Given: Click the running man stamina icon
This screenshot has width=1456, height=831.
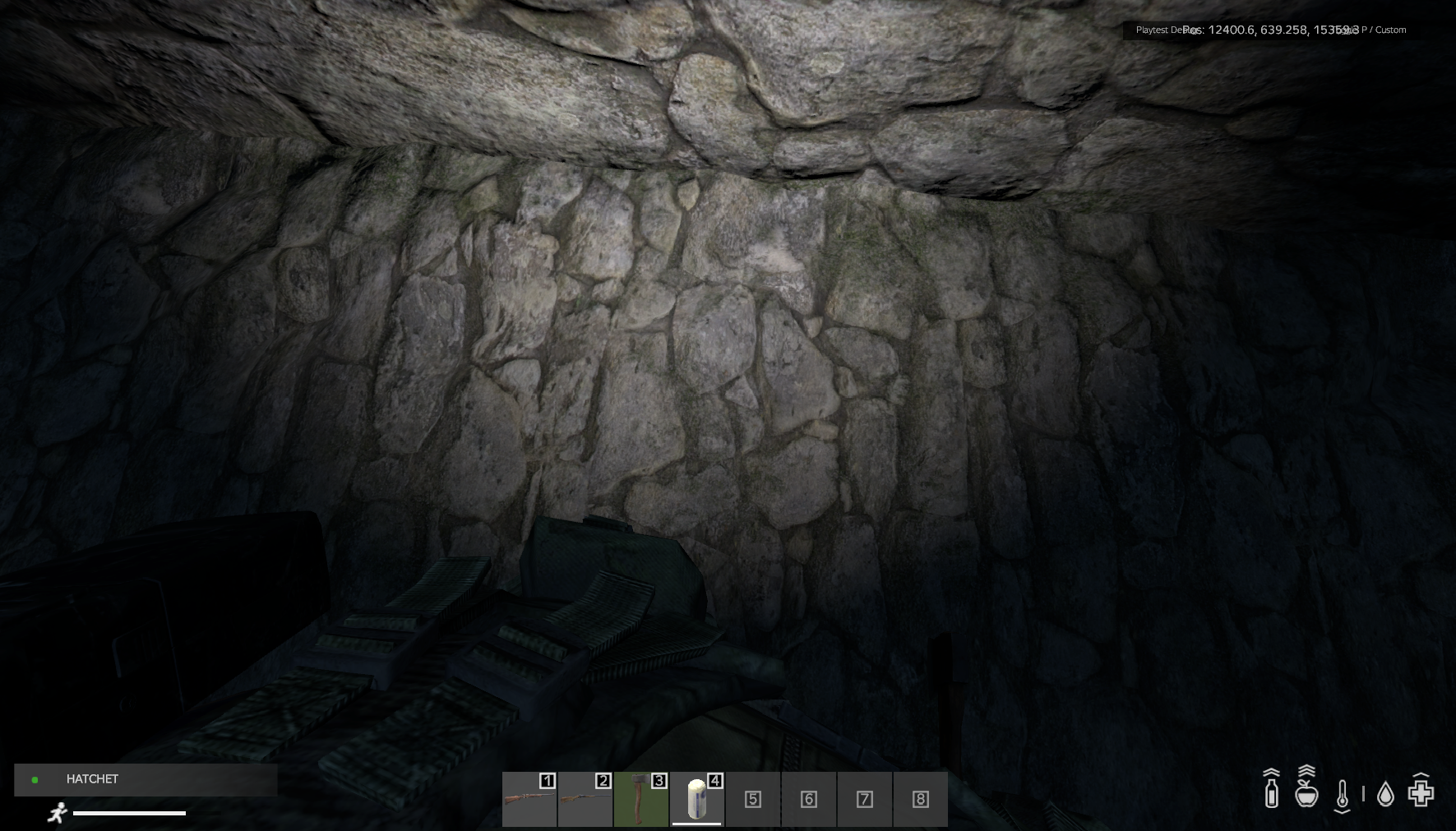Looking at the screenshot, I should click(57, 813).
